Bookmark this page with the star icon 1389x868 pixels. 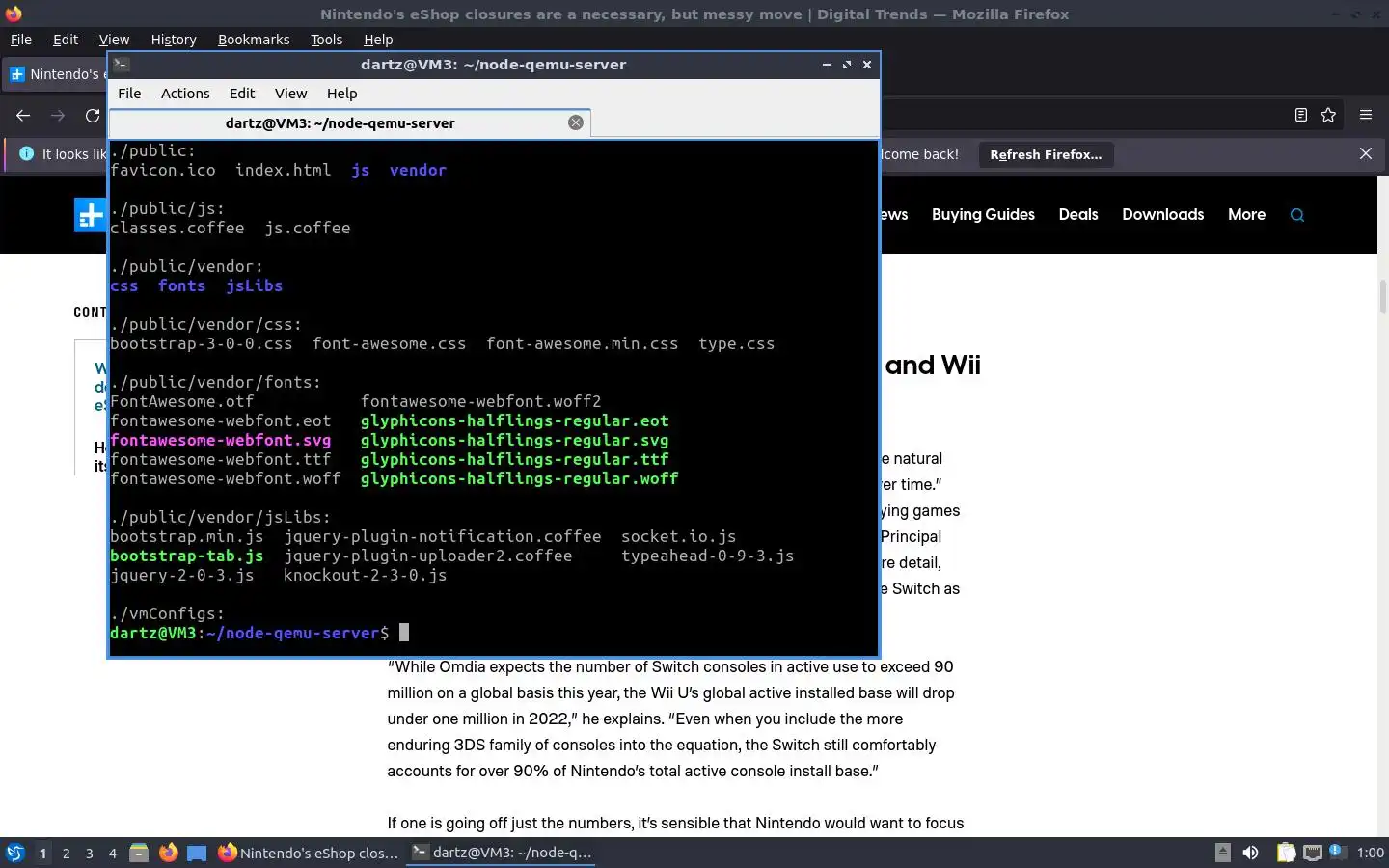[1328, 115]
